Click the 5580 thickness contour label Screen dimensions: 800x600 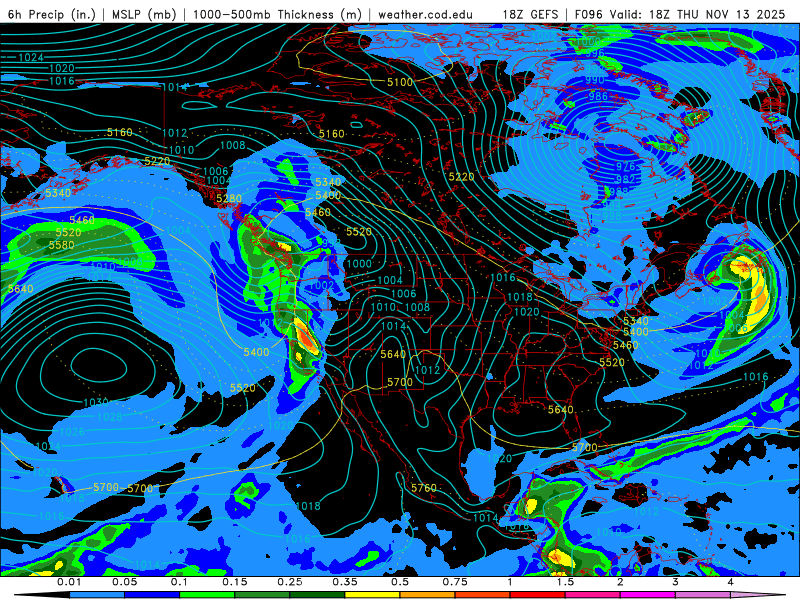point(61,245)
